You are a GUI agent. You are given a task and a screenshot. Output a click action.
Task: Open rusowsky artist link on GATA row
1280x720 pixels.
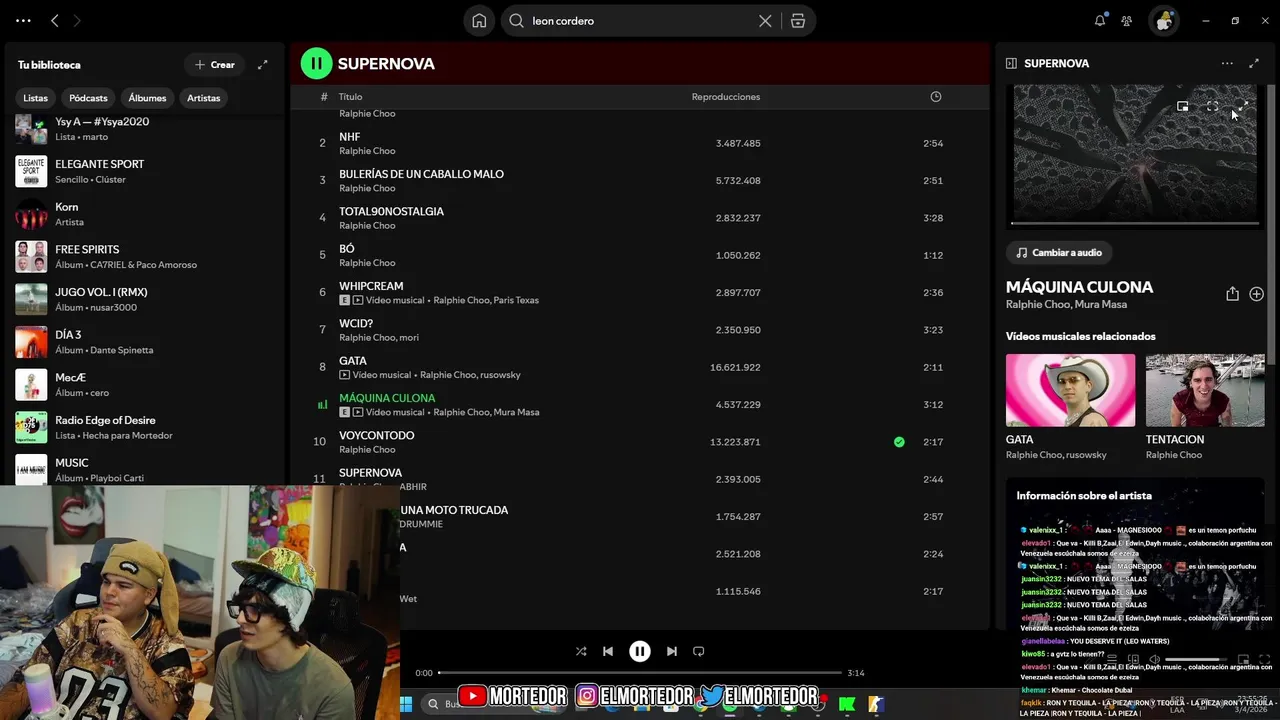click(500, 375)
